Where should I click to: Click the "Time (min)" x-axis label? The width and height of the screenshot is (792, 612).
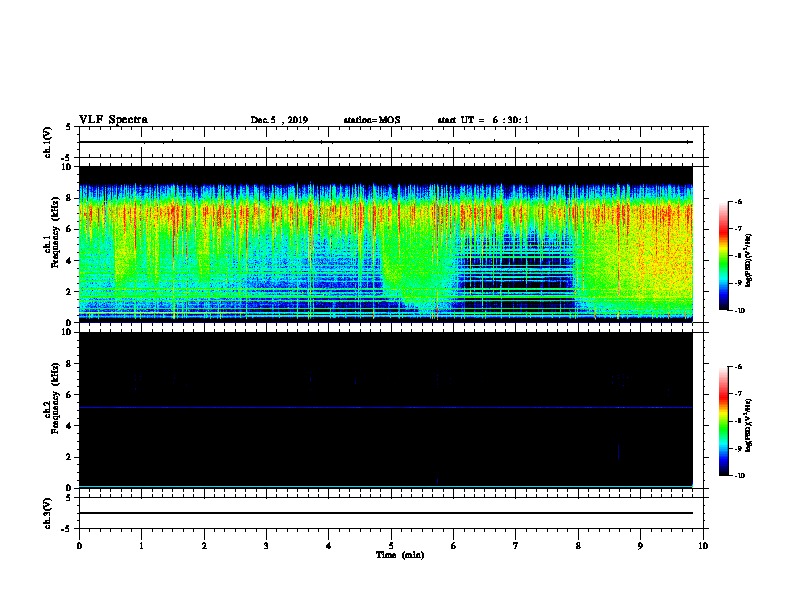[400, 555]
